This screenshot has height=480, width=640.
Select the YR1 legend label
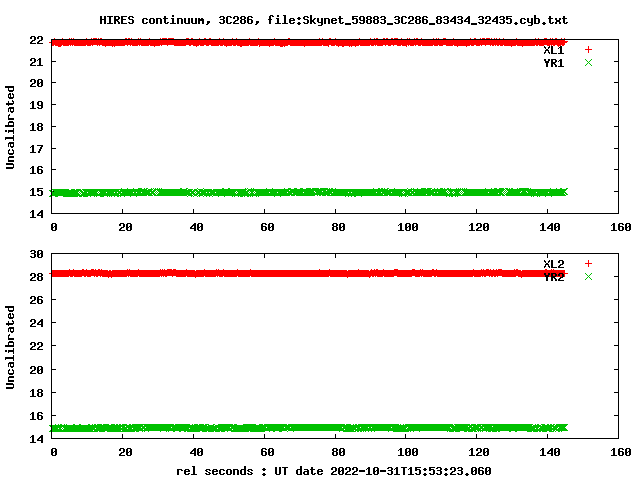[553, 63]
